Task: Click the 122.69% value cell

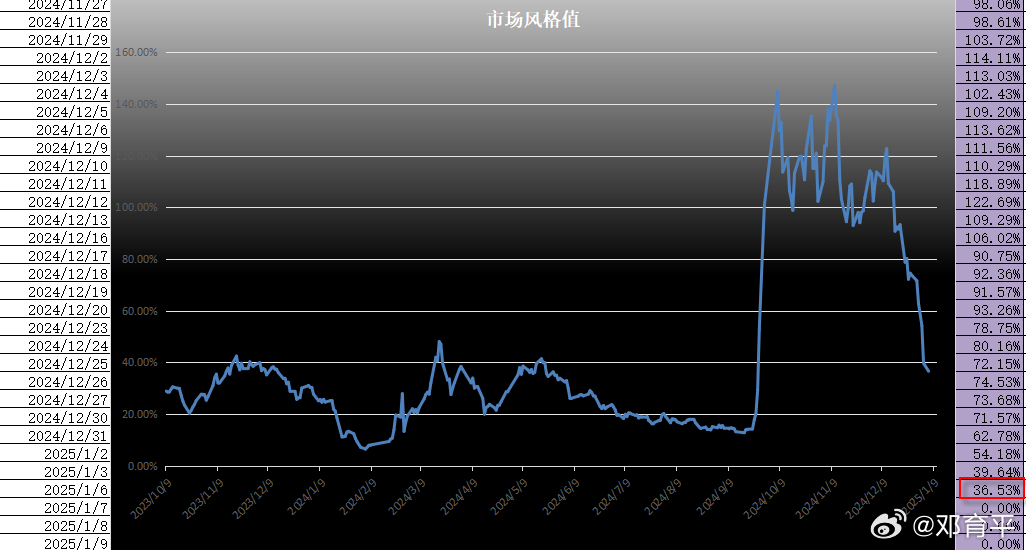Action: [x=991, y=201]
